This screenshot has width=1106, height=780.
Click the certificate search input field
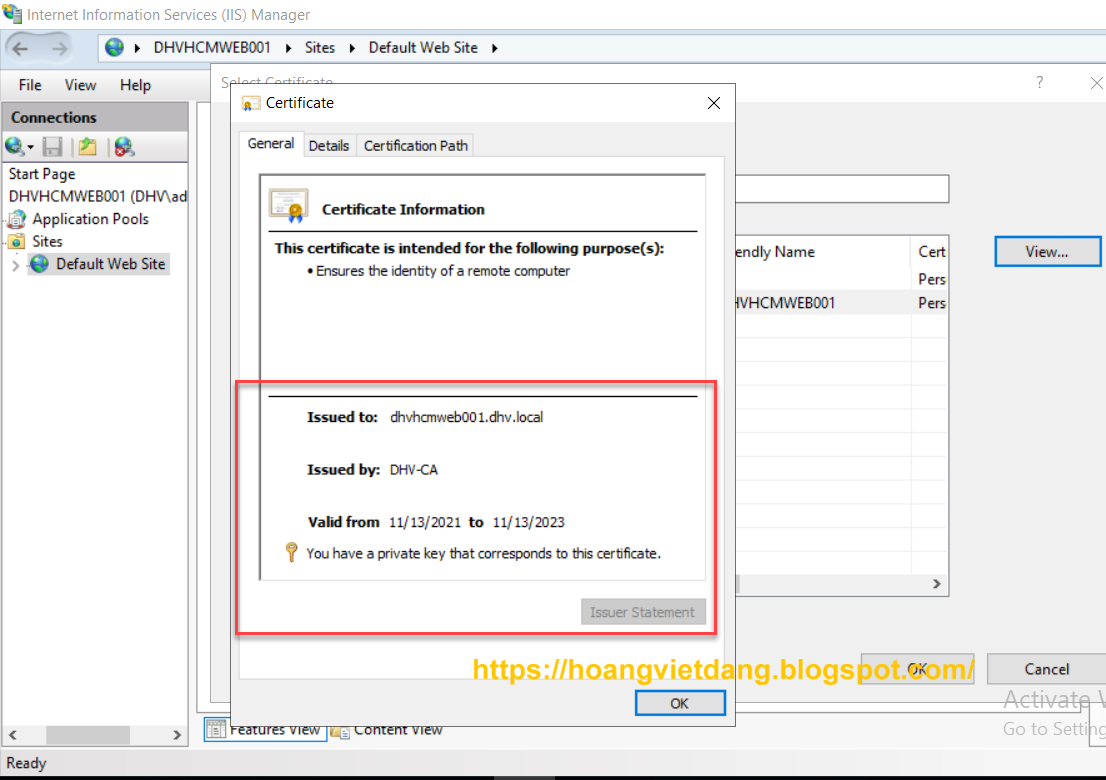(841, 189)
